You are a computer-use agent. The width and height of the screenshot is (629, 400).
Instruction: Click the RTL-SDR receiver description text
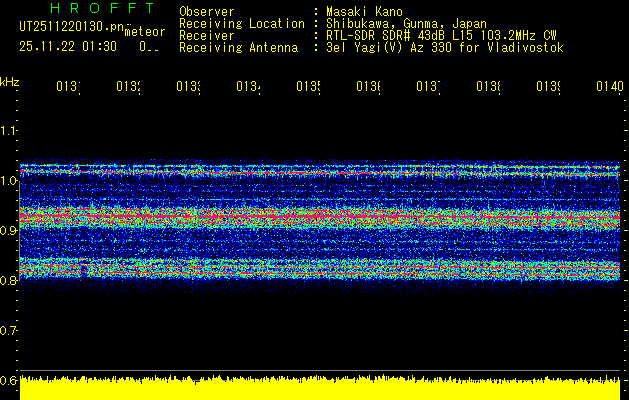pyautogui.click(x=441, y=35)
